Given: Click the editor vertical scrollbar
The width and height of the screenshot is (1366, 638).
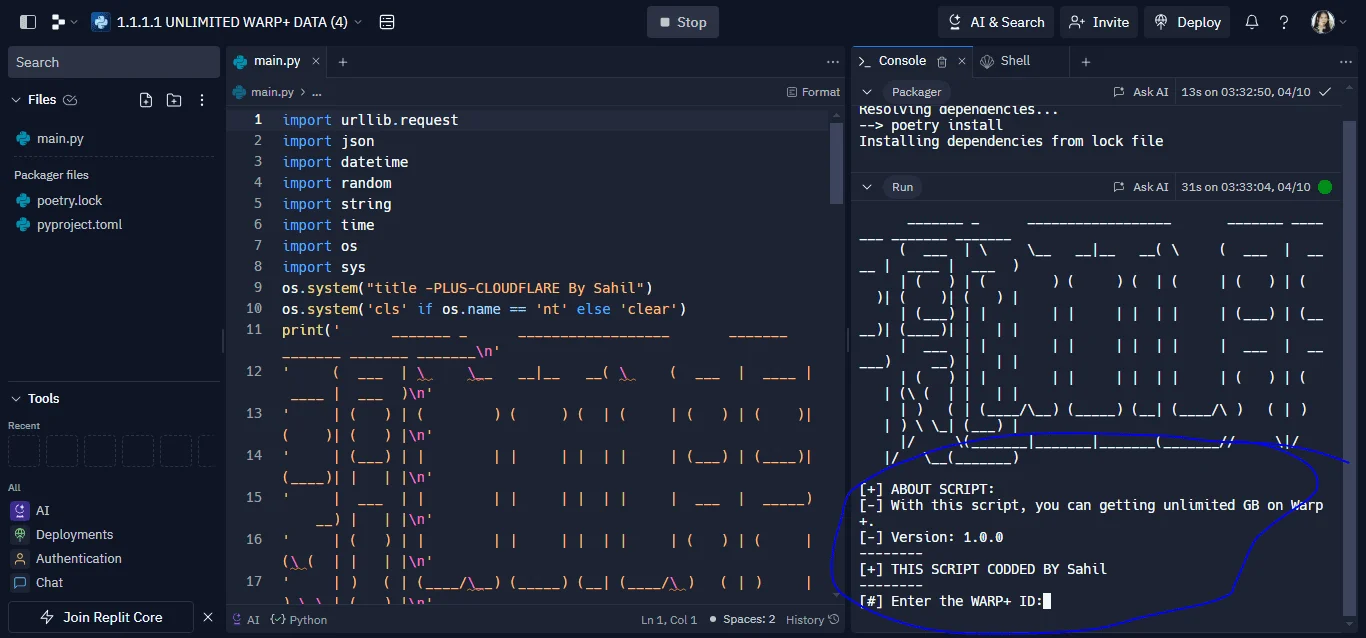Looking at the screenshot, I should (x=836, y=164).
